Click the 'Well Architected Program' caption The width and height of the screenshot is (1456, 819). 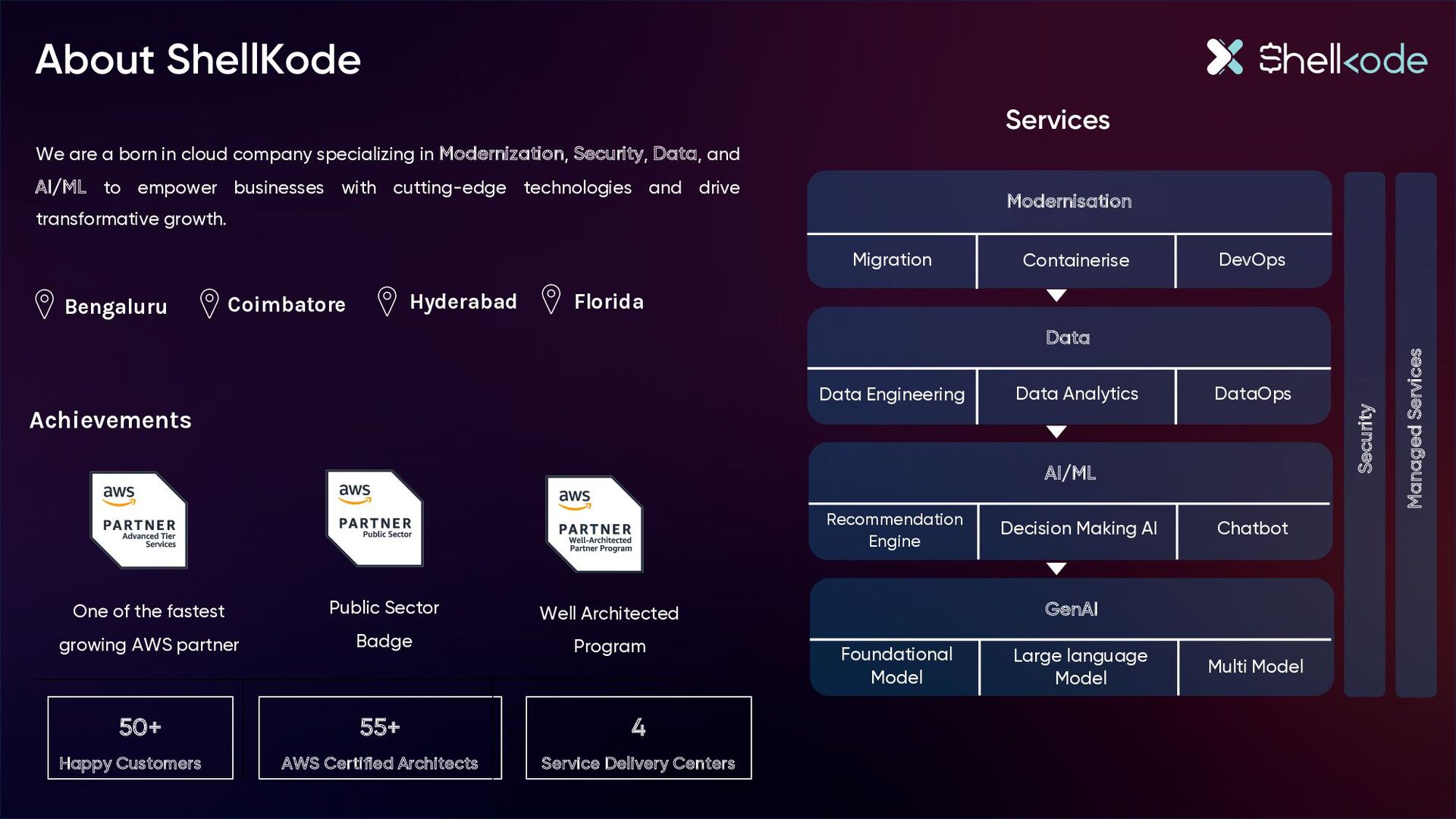click(609, 629)
